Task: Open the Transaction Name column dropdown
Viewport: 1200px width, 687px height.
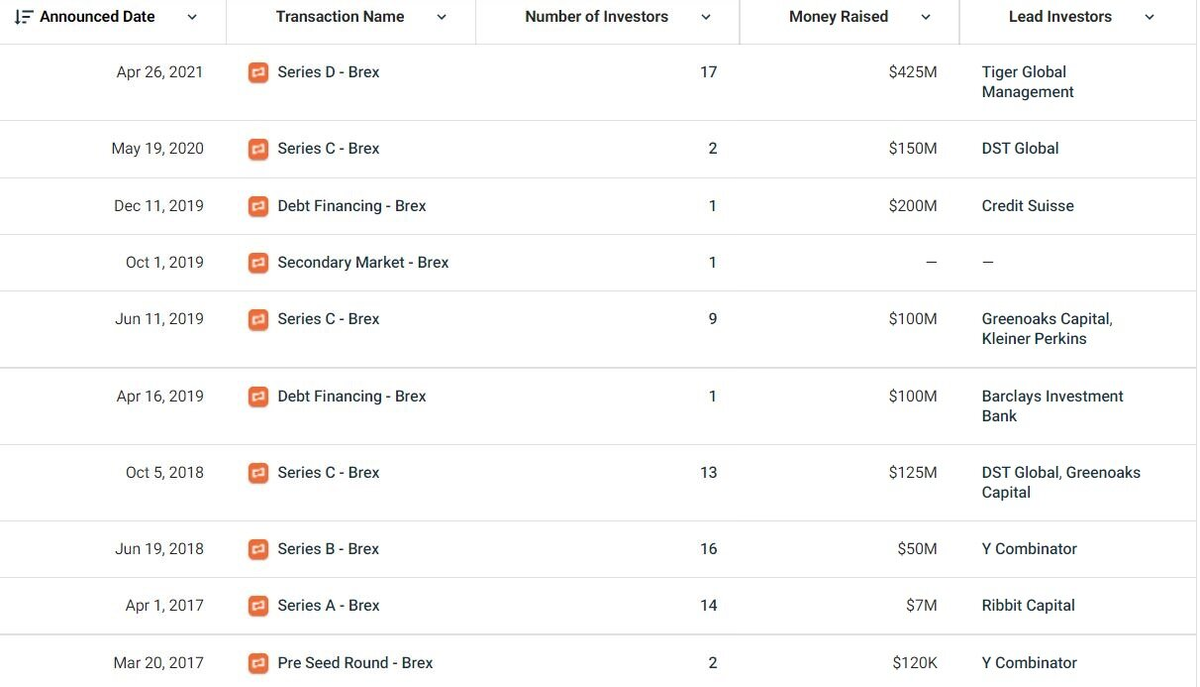Action: pyautogui.click(x=441, y=17)
